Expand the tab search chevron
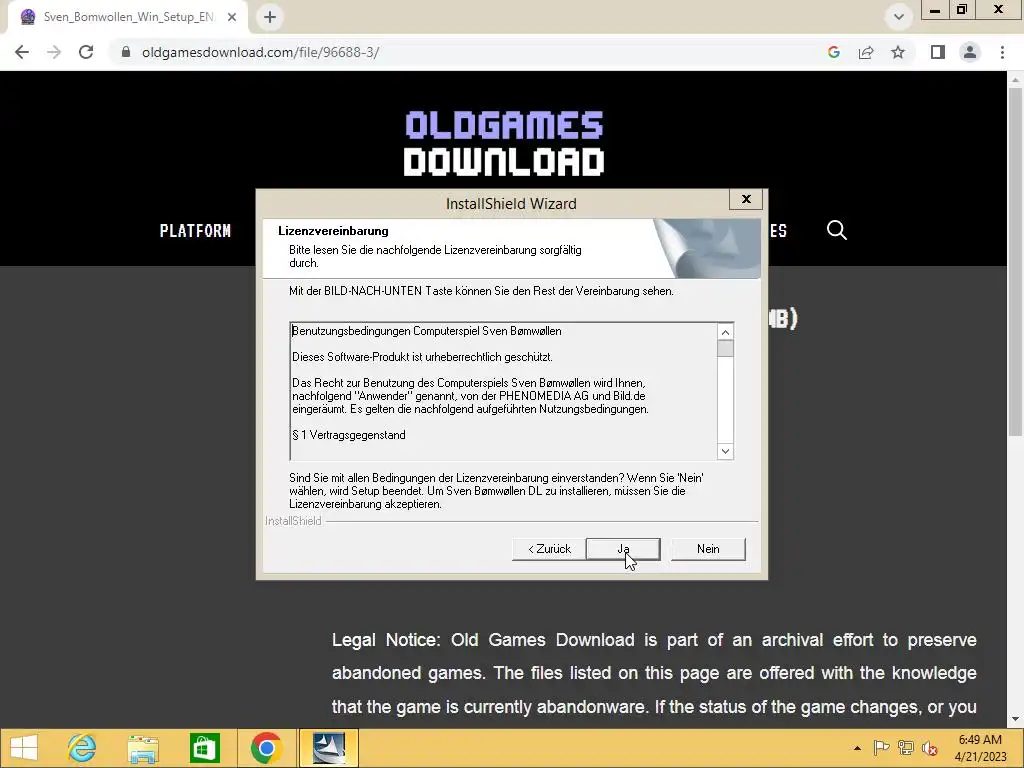This screenshot has height=768, width=1024. pos(899,17)
